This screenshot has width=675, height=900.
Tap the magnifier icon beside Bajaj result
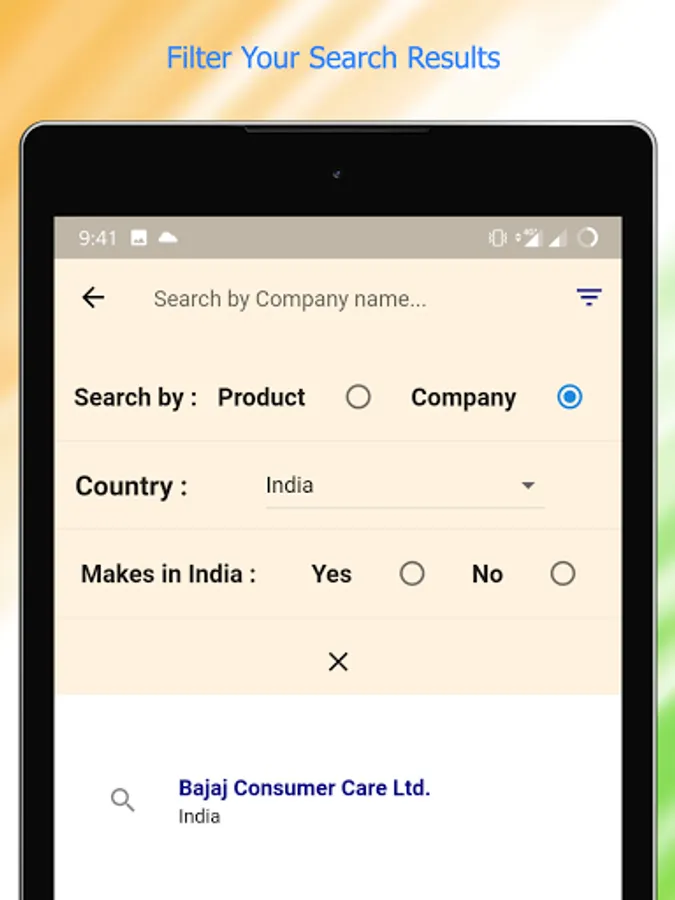[x=123, y=800]
